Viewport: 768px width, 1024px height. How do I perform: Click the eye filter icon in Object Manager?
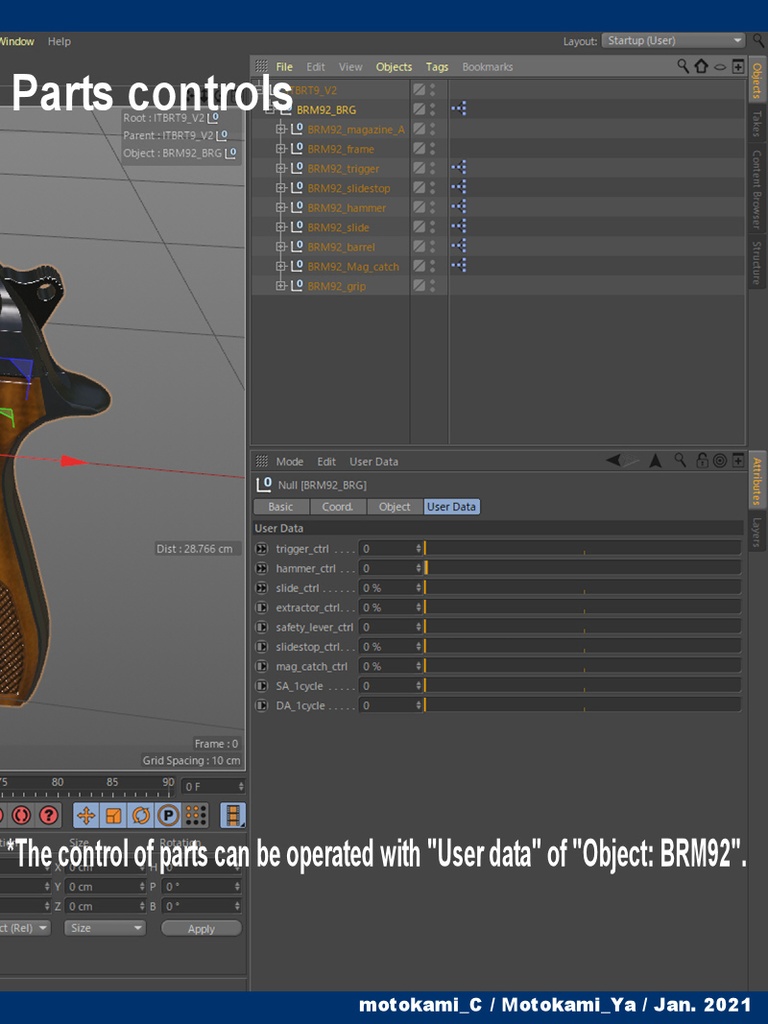[720, 67]
